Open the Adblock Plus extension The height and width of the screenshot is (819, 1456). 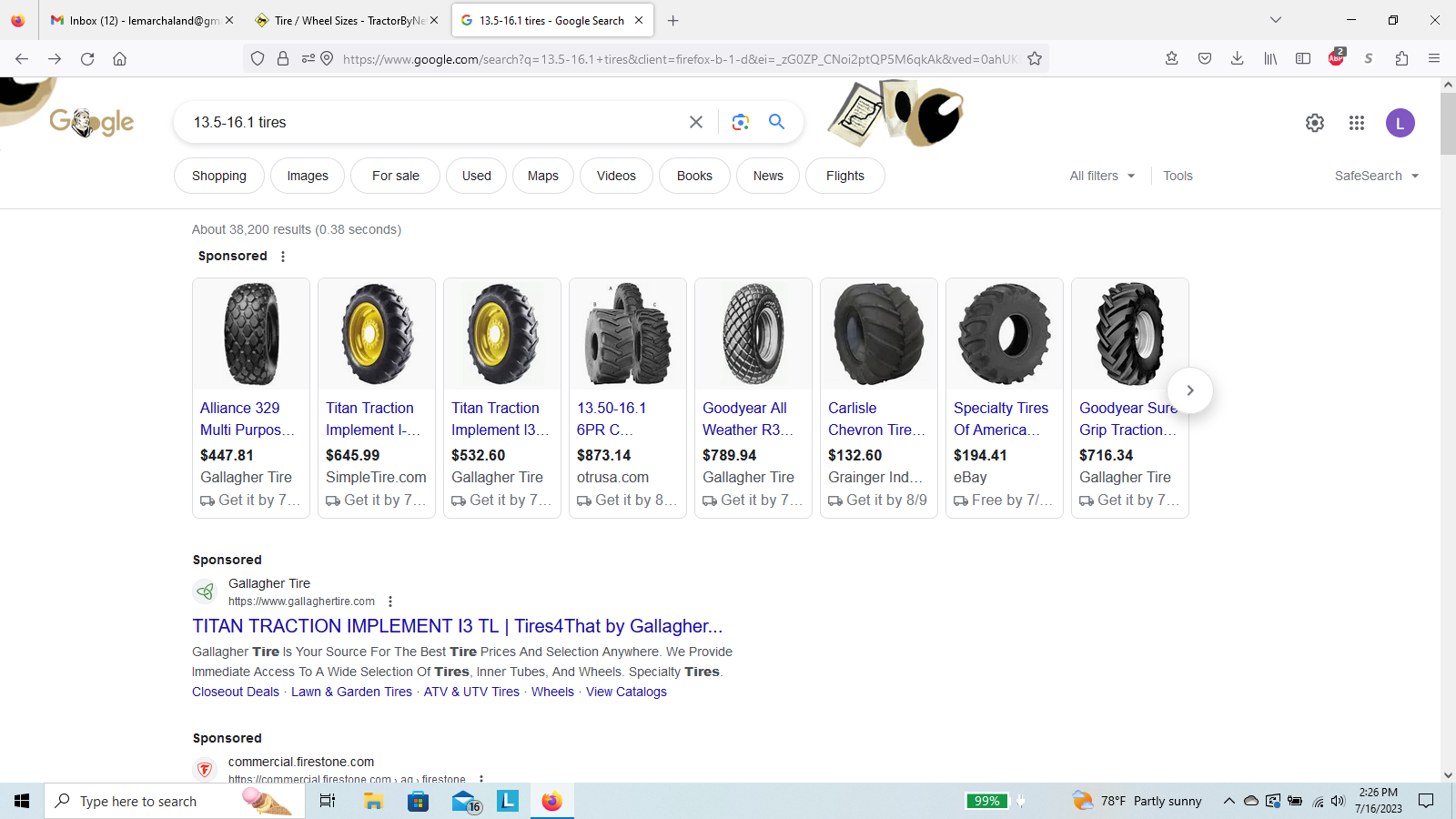(1336, 57)
